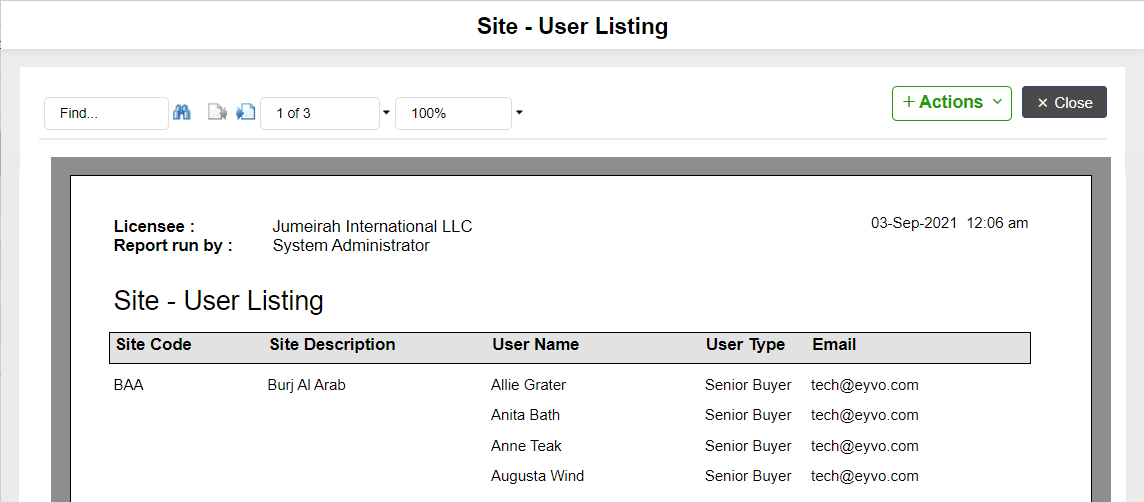Image resolution: width=1144 pixels, height=502 pixels.
Task: Click the binoculars find icon
Action: pyautogui.click(x=182, y=112)
